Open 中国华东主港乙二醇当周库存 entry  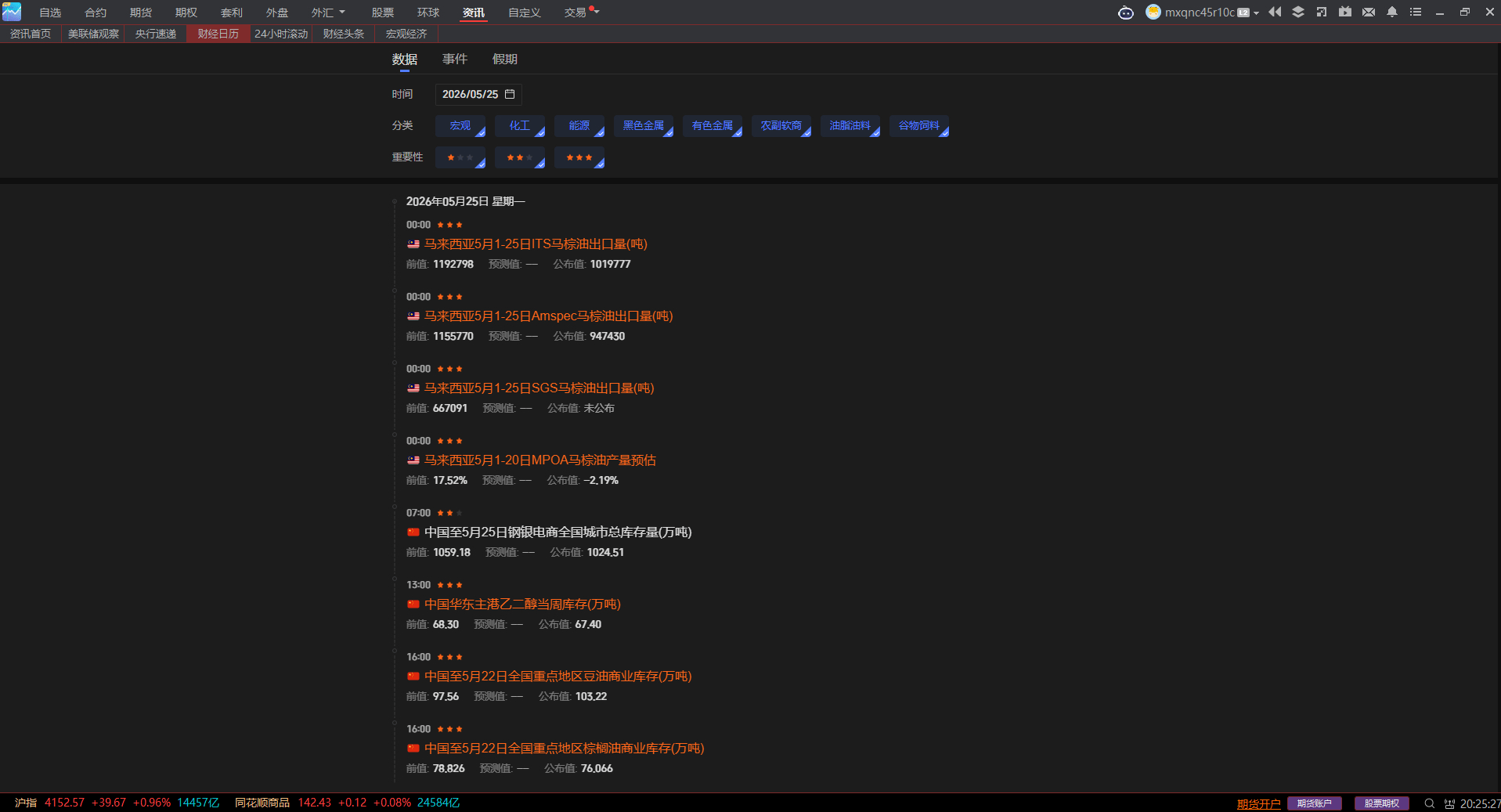(522, 604)
